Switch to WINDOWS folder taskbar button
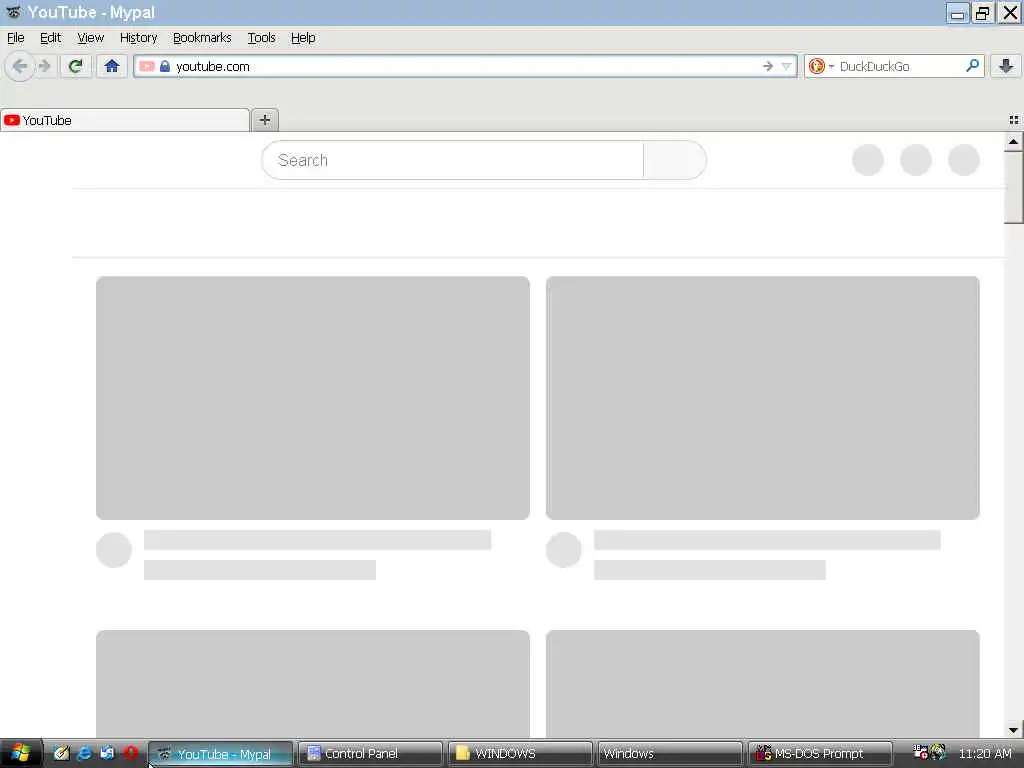Image resolution: width=1024 pixels, height=768 pixels. click(520, 754)
